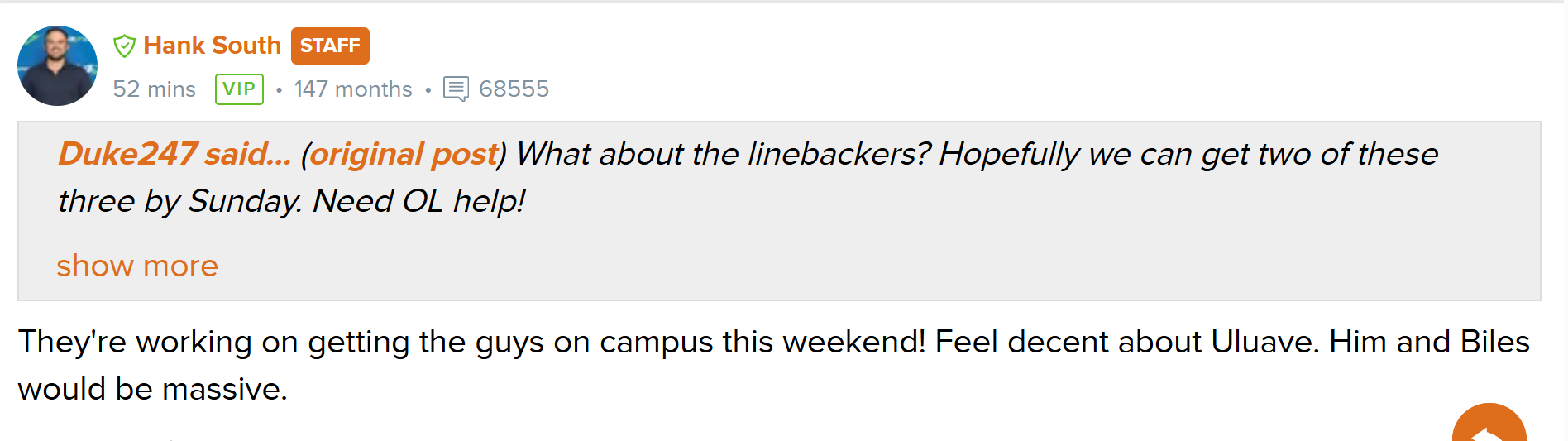This screenshot has height=441, width=1568.
Task: Follow the original post link
Action: [x=404, y=154]
